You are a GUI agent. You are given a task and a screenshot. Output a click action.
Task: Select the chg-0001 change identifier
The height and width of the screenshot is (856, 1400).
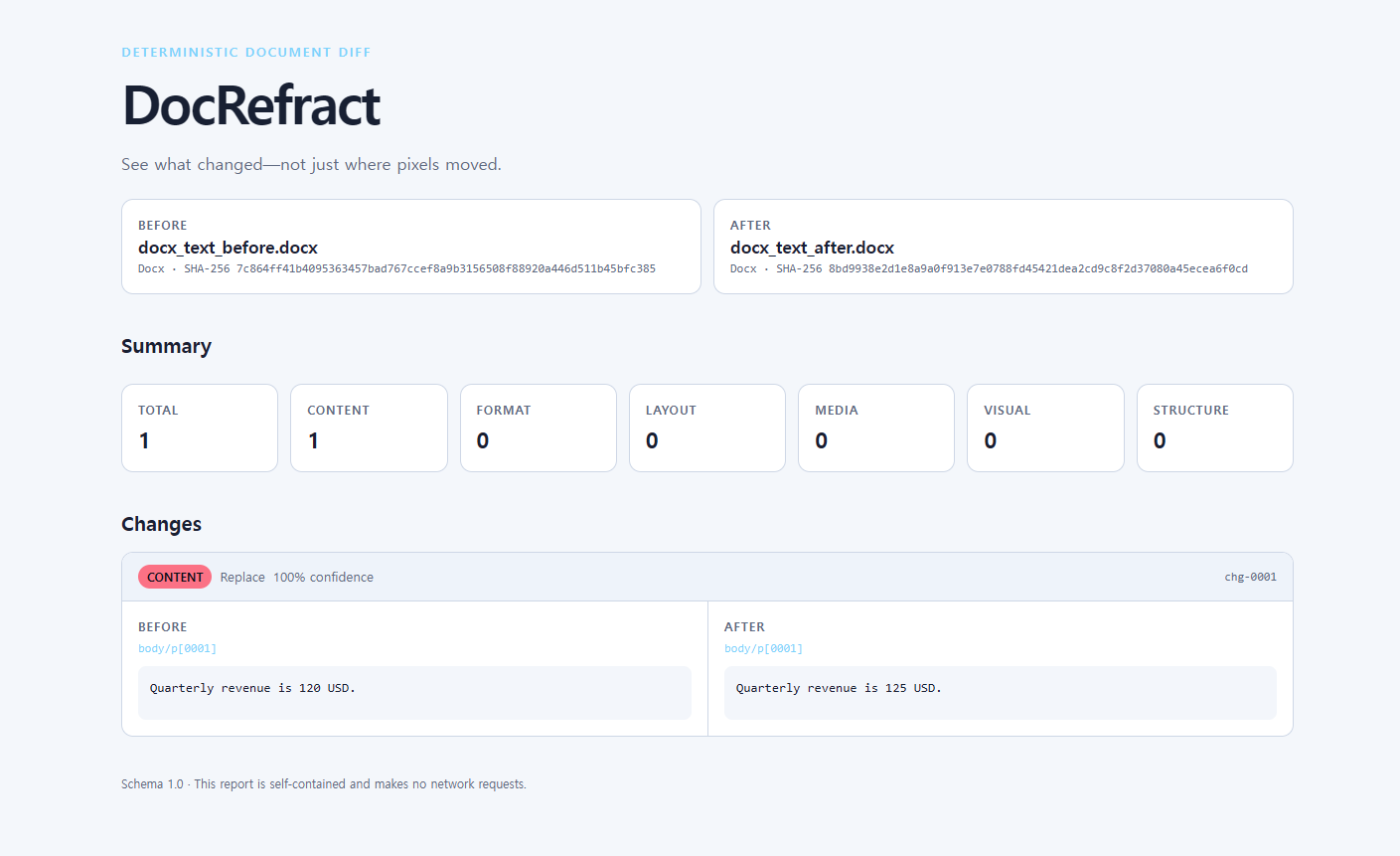pyautogui.click(x=1250, y=577)
